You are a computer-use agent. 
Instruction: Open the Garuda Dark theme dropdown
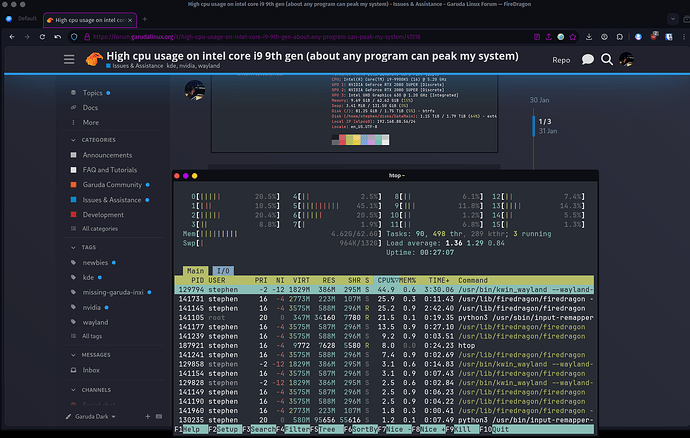tap(91, 416)
